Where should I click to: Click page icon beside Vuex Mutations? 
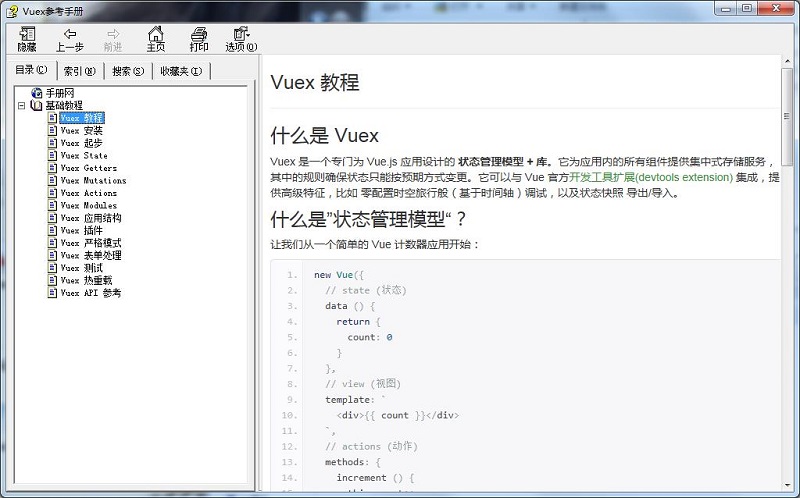click(52, 180)
